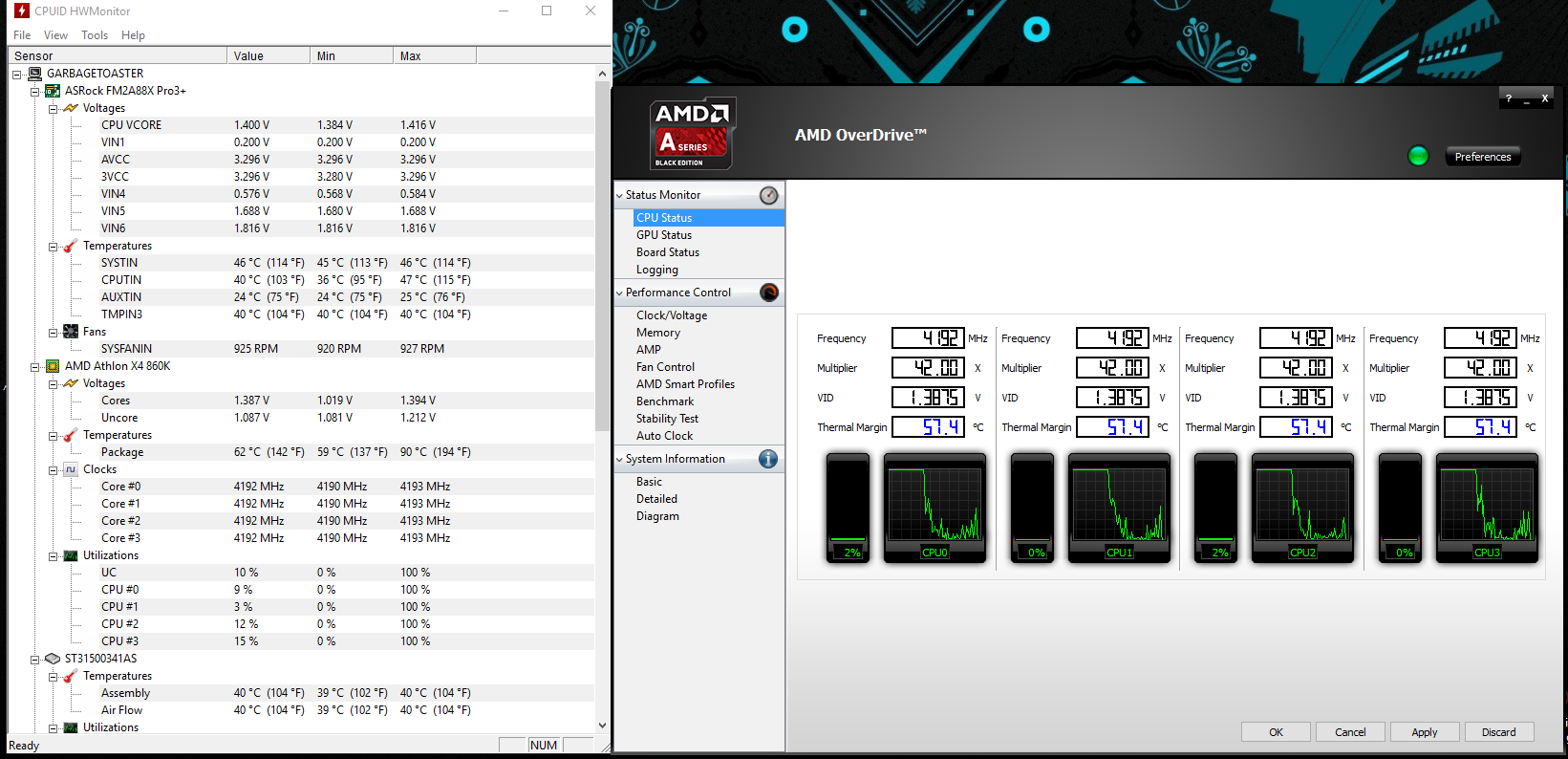Viewport: 1568px width, 759px height.
Task: Open the File menu in HWMonitor
Action: (22, 35)
